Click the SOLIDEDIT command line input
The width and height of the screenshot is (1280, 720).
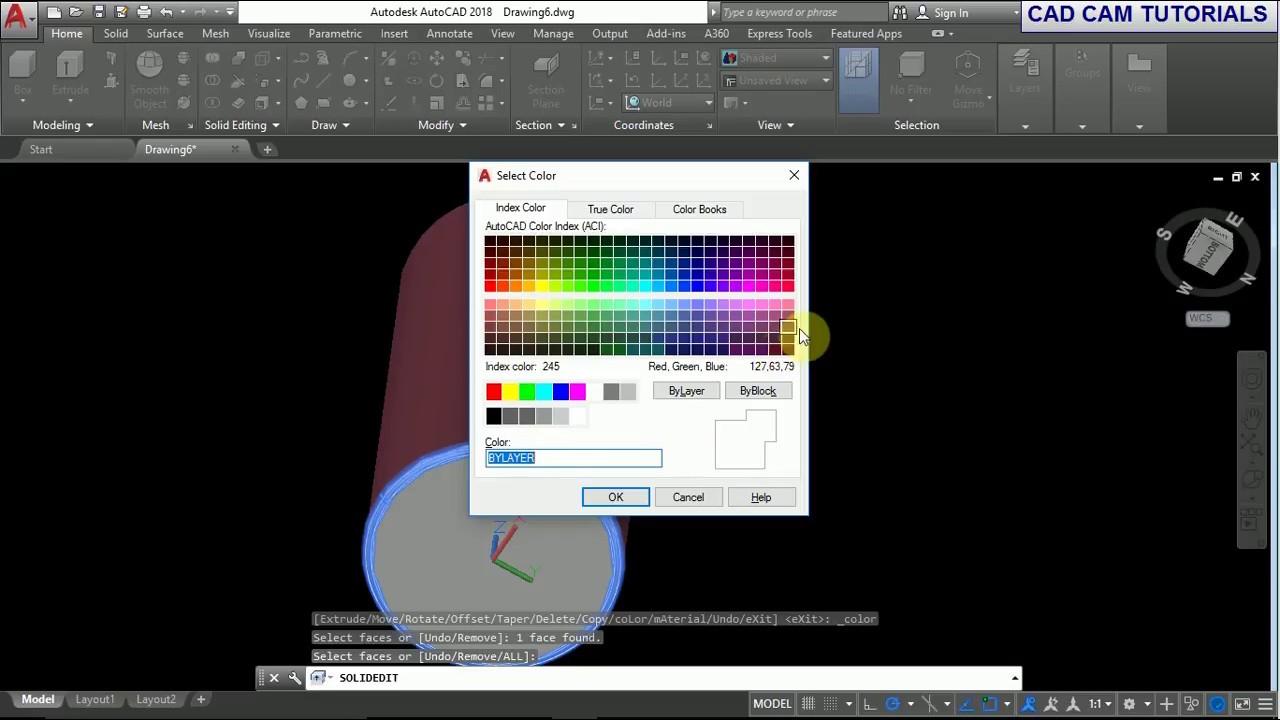[x=660, y=678]
